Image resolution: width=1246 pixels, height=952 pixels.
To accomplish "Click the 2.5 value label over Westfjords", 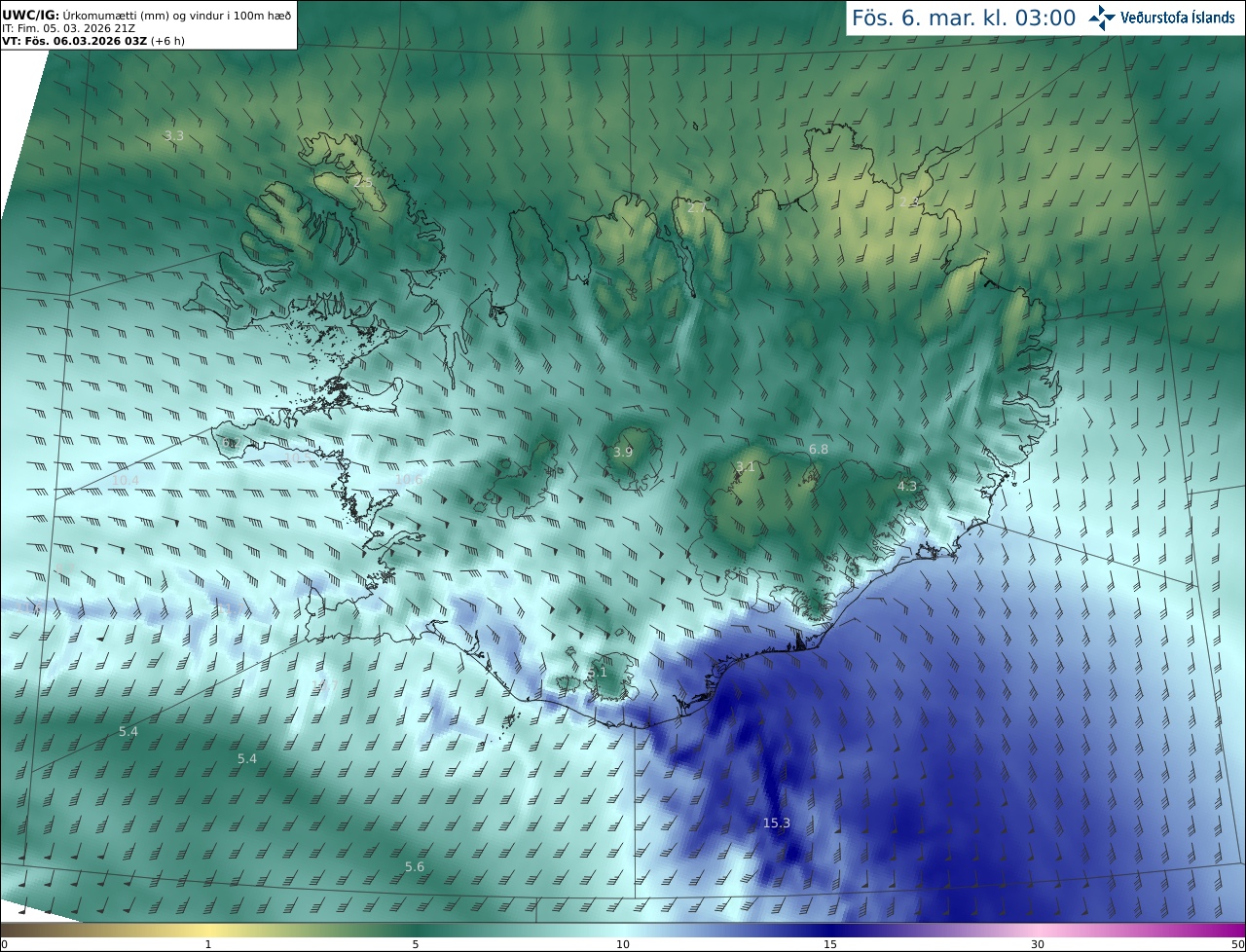I will tap(363, 182).
